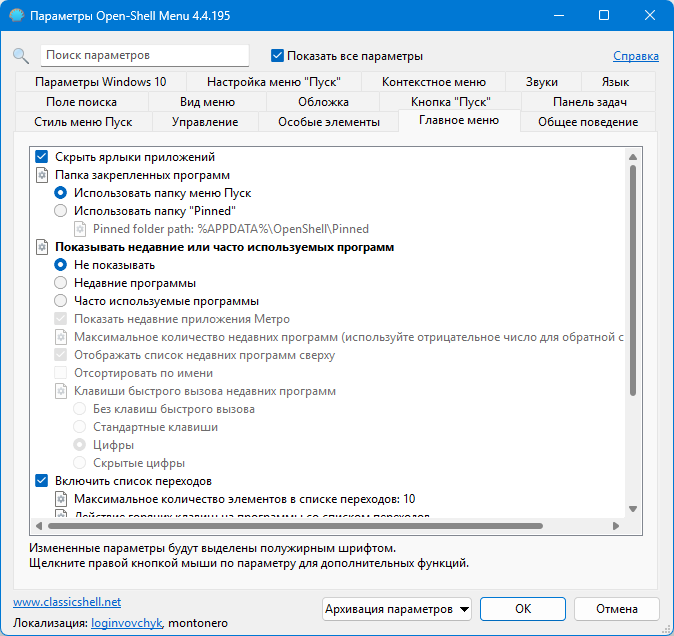Click settings icon beside Папка закрепленных программ
Screen dimensions: 674x636
pos(42,175)
